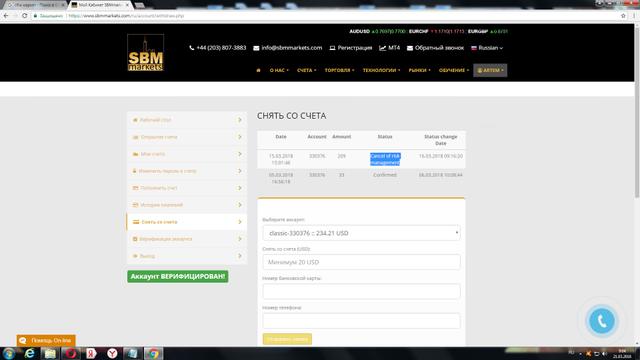This screenshot has height=360, width=640.
Task: Click the green Аккаунт ВЕРИФИЦИРОВАН! badge
Action: click(178, 276)
